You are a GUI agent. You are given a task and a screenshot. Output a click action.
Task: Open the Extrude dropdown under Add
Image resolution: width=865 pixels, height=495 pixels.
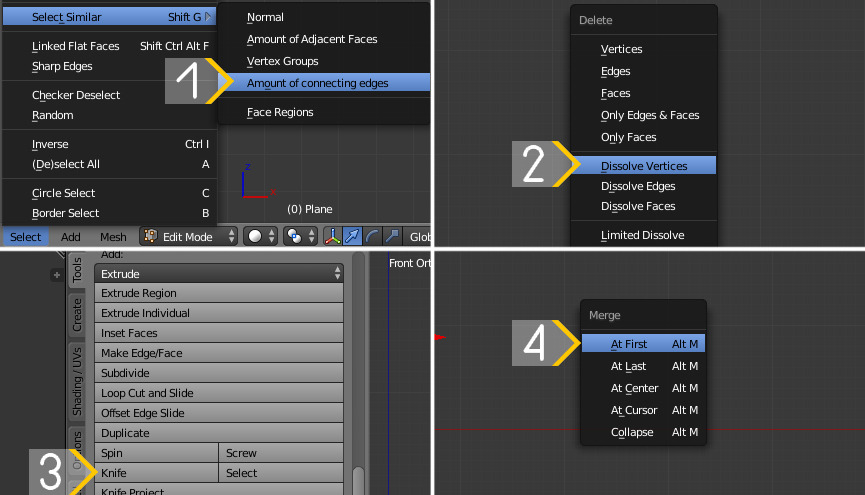click(219, 274)
